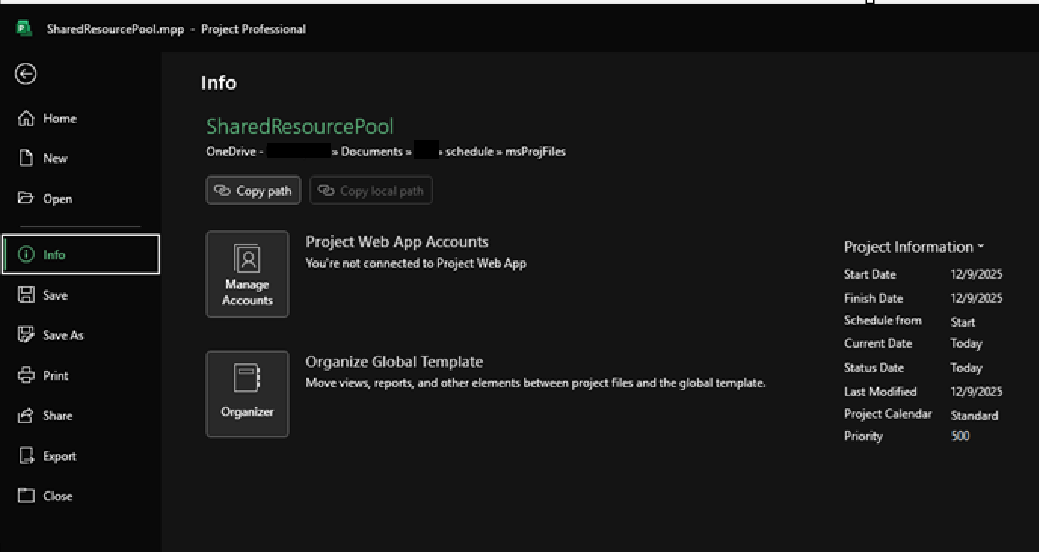The image size is (1039, 552).
Task: Click the link icon on Copy path
Action: coord(222,191)
